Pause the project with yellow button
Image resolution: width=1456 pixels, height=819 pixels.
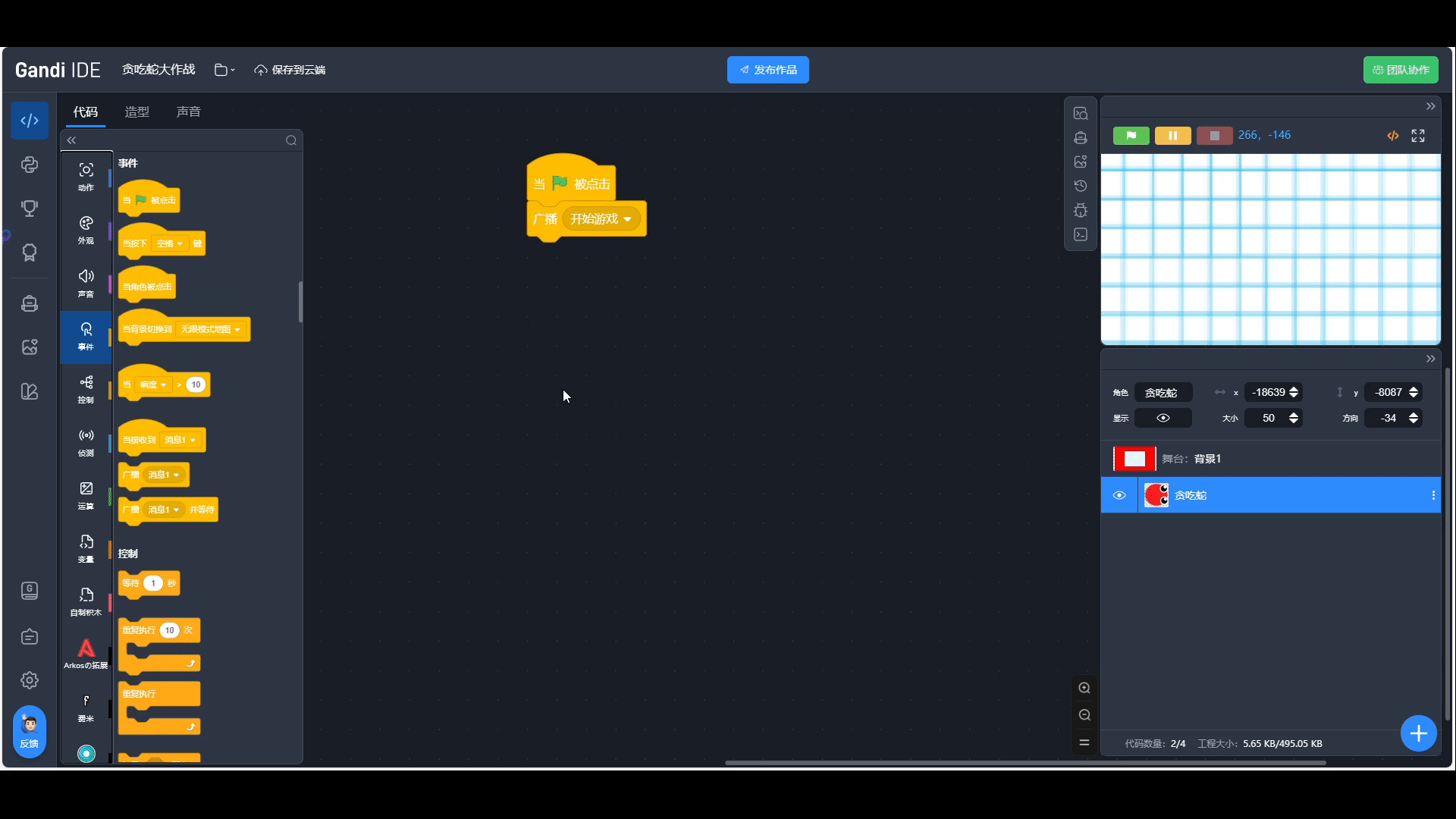click(1173, 136)
